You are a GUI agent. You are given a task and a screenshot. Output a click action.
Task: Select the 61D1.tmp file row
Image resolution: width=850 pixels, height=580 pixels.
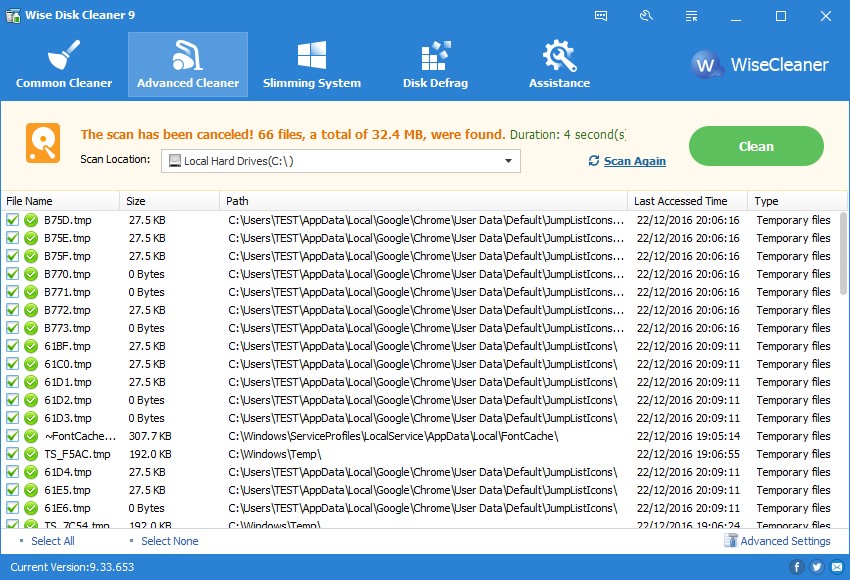click(x=419, y=382)
